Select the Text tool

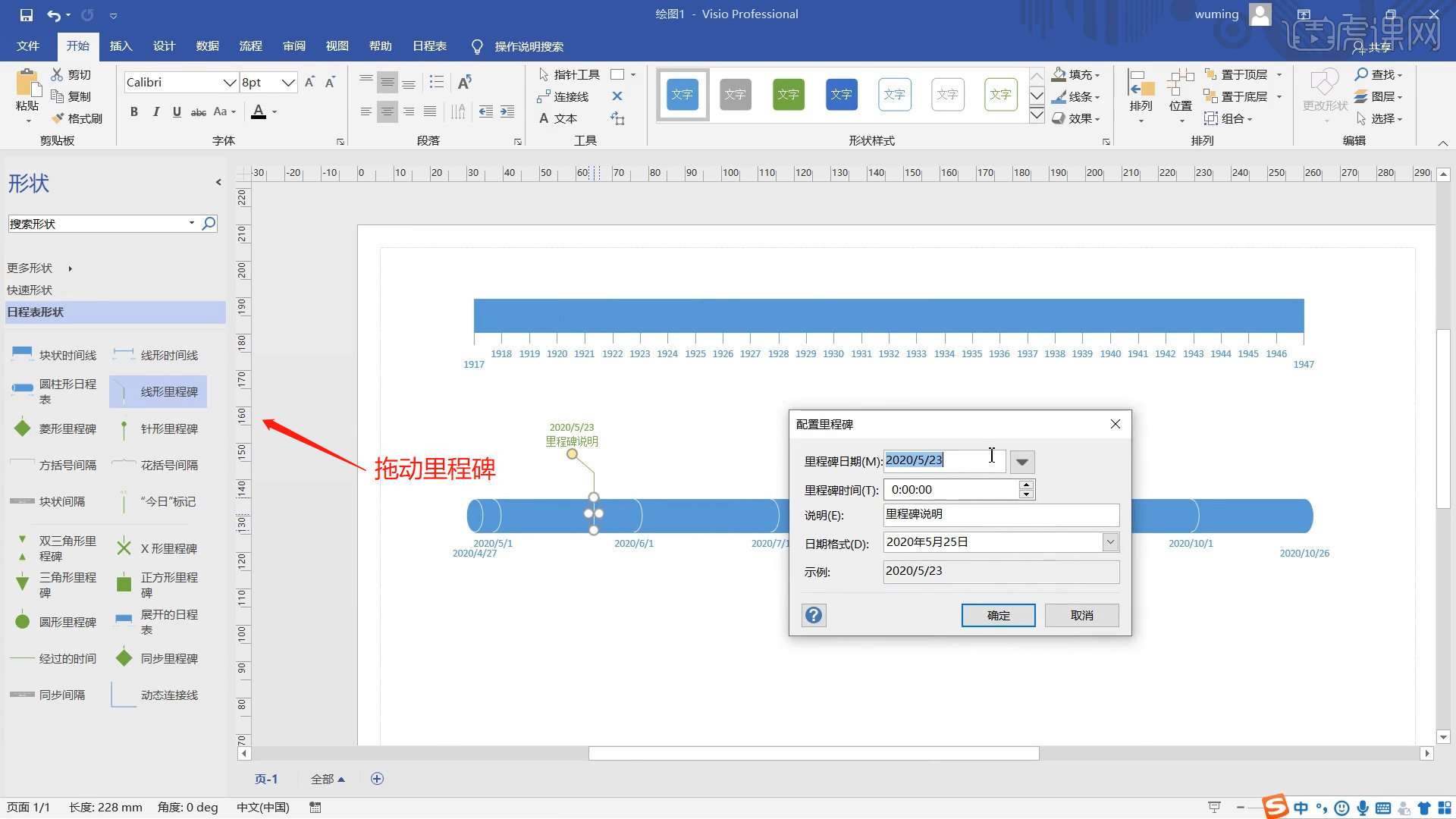coord(558,118)
